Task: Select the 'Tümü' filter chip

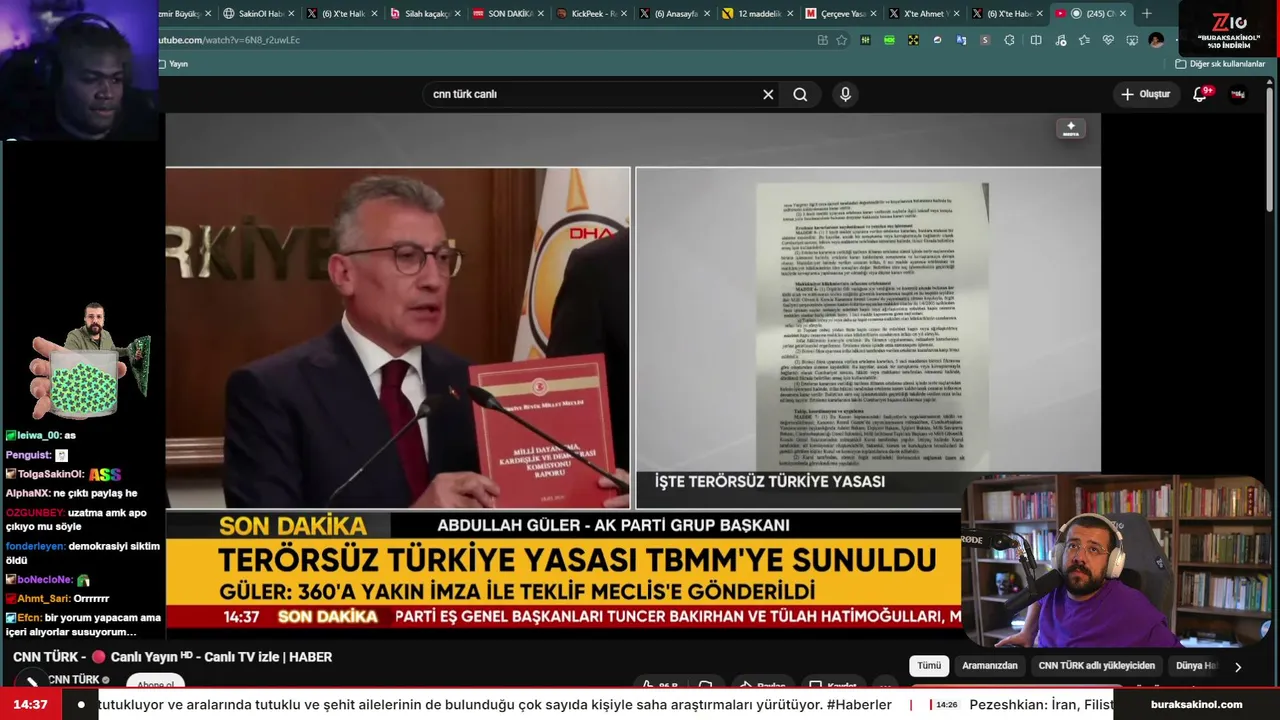Action: point(929,666)
